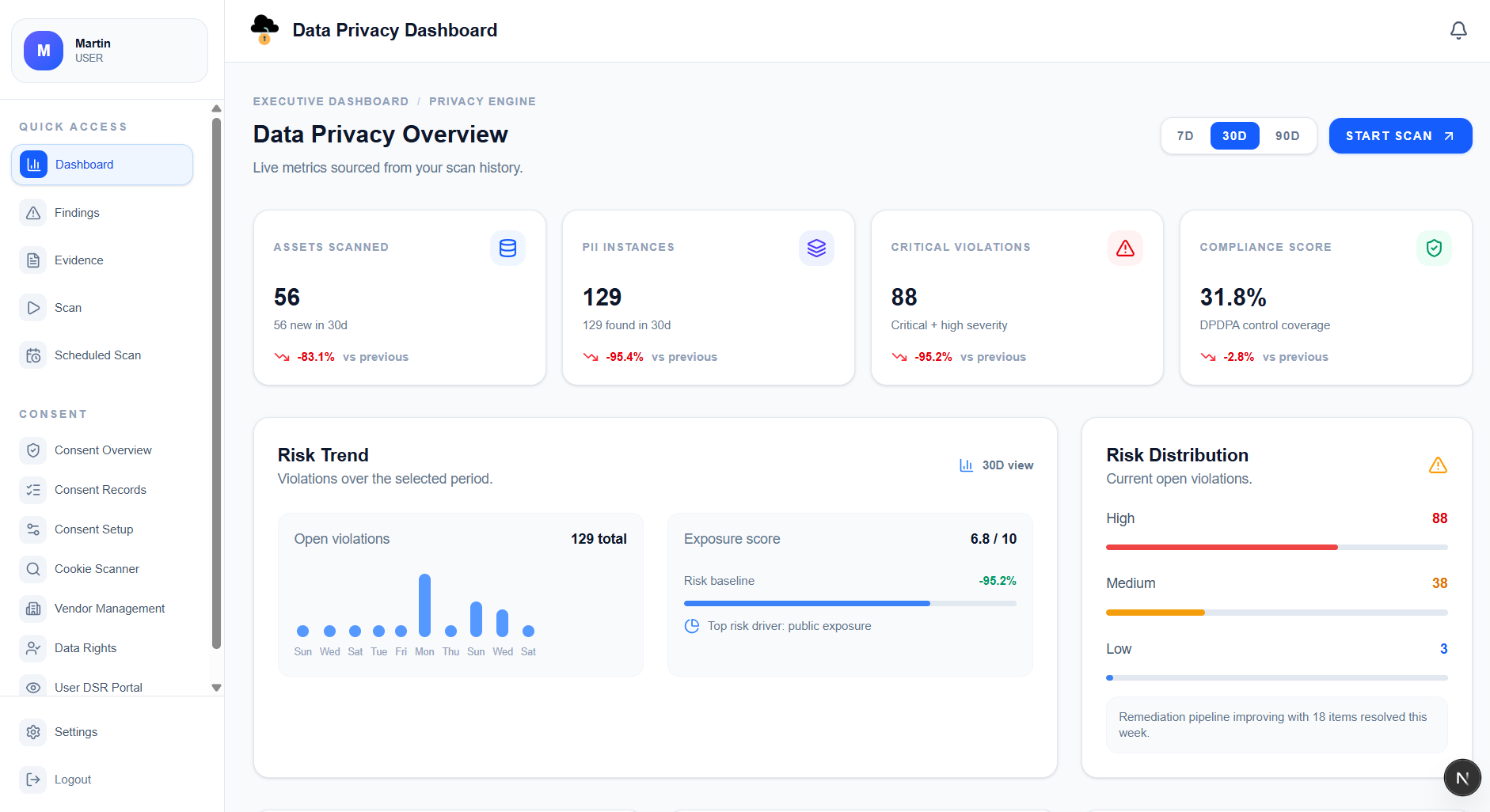Screen dimensions: 1490x812
Task: Click Logout
Action: pos(102,780)
